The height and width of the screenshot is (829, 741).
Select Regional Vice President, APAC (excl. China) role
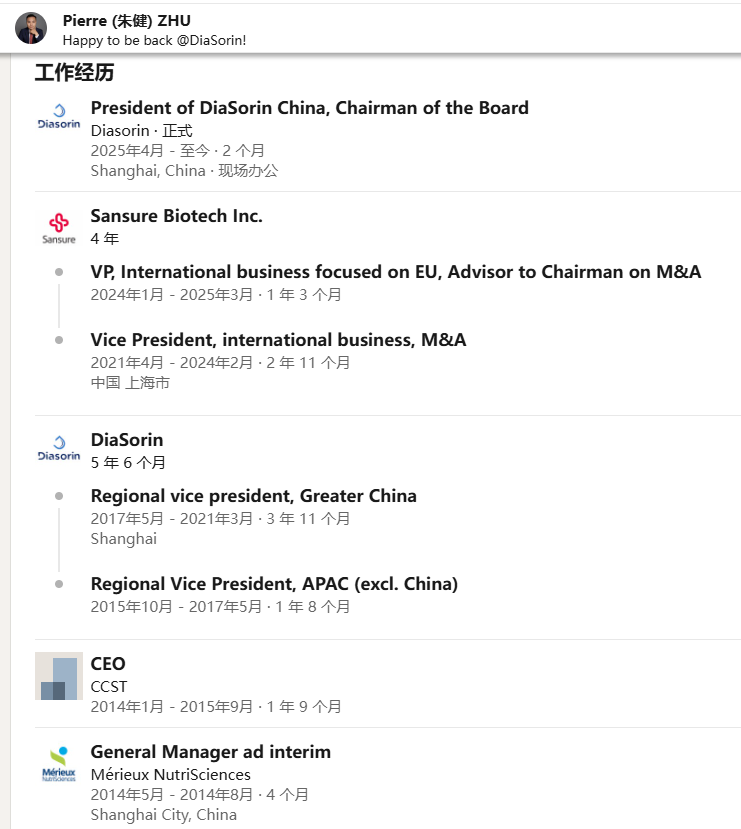tap(274, 584)
